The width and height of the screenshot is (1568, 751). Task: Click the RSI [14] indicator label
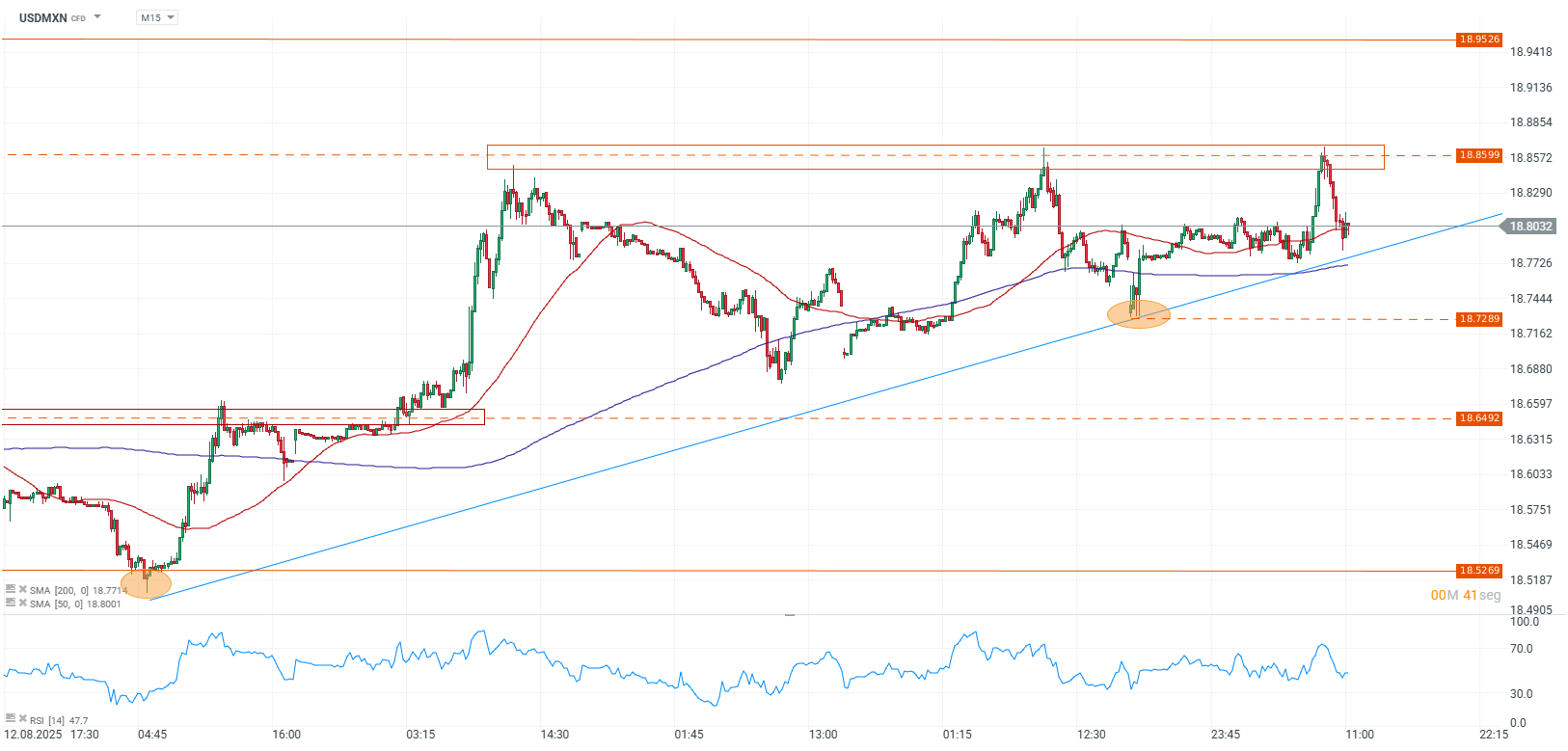tap(59, 720)
